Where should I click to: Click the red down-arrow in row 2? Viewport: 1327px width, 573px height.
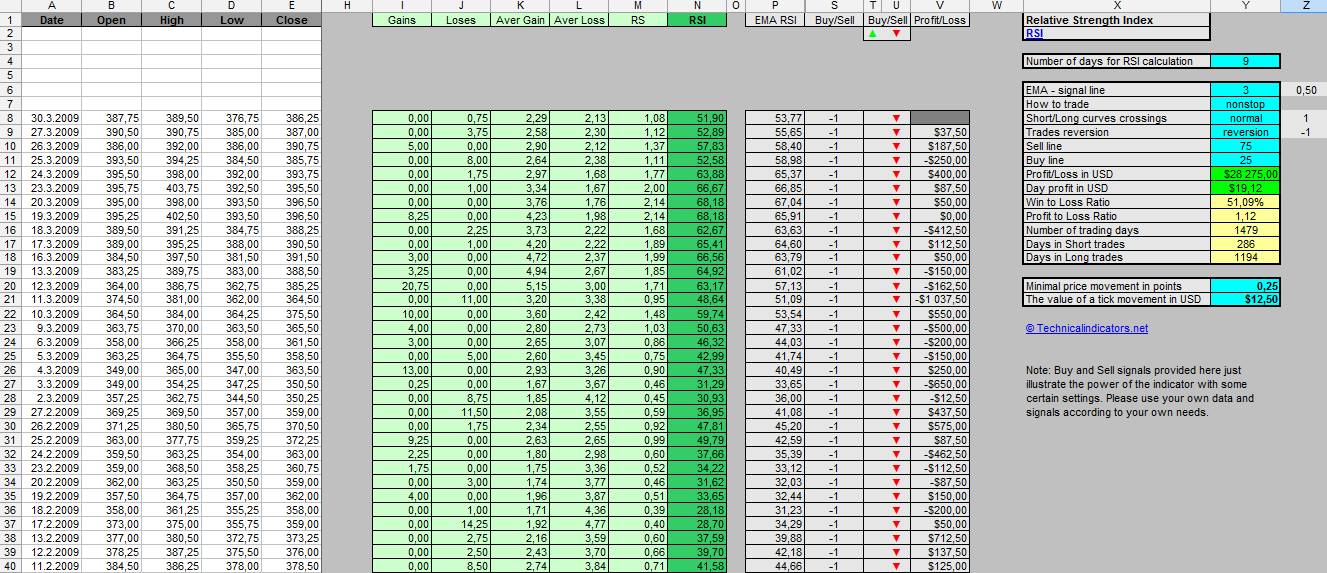895,33
